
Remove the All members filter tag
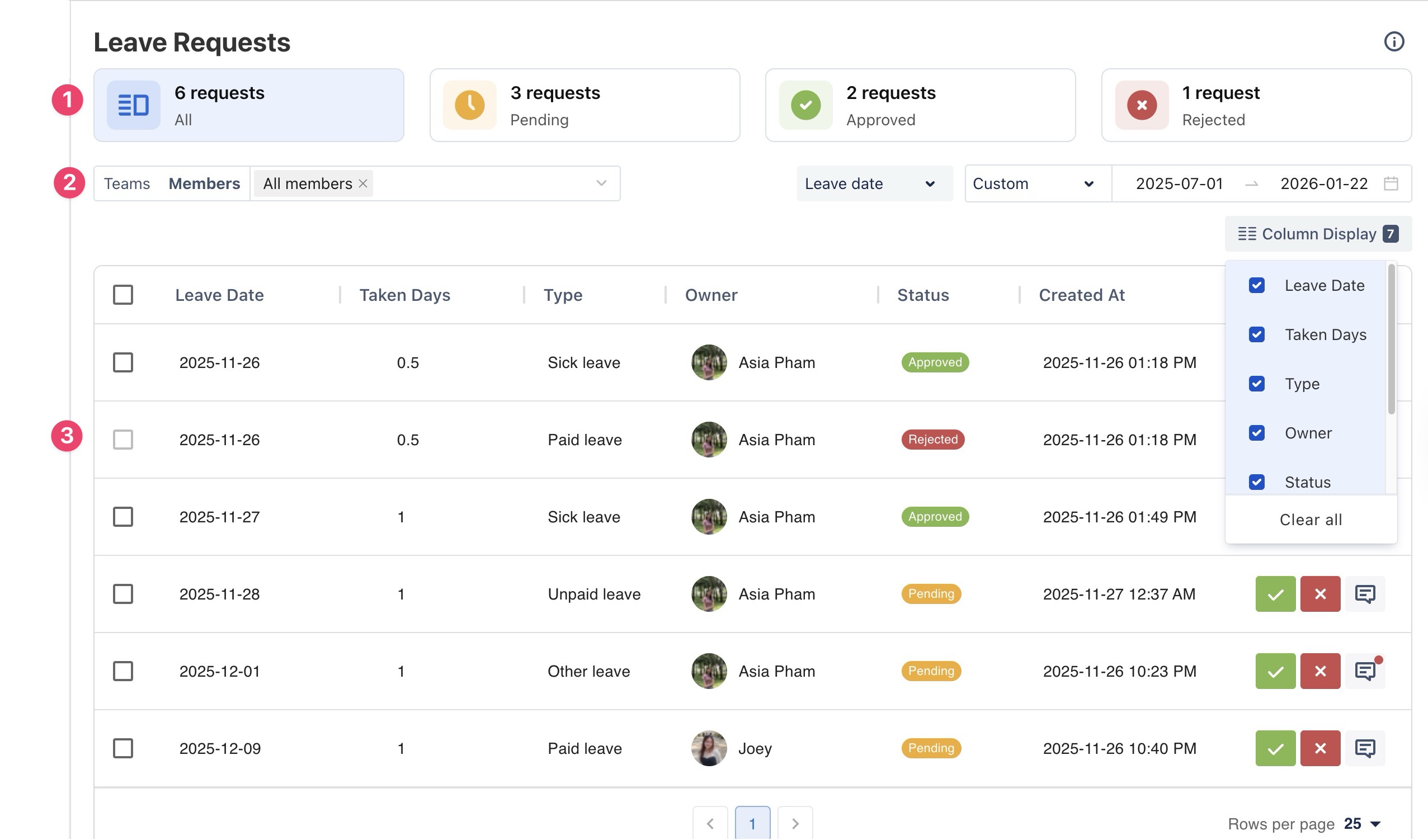pyautogui.click(x=363, y=183)
